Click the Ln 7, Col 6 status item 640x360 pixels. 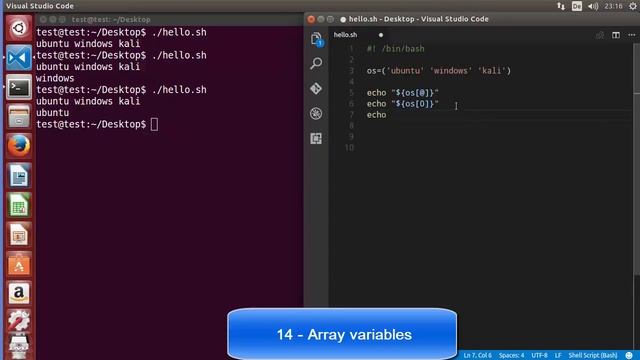(x=477, y=355)
